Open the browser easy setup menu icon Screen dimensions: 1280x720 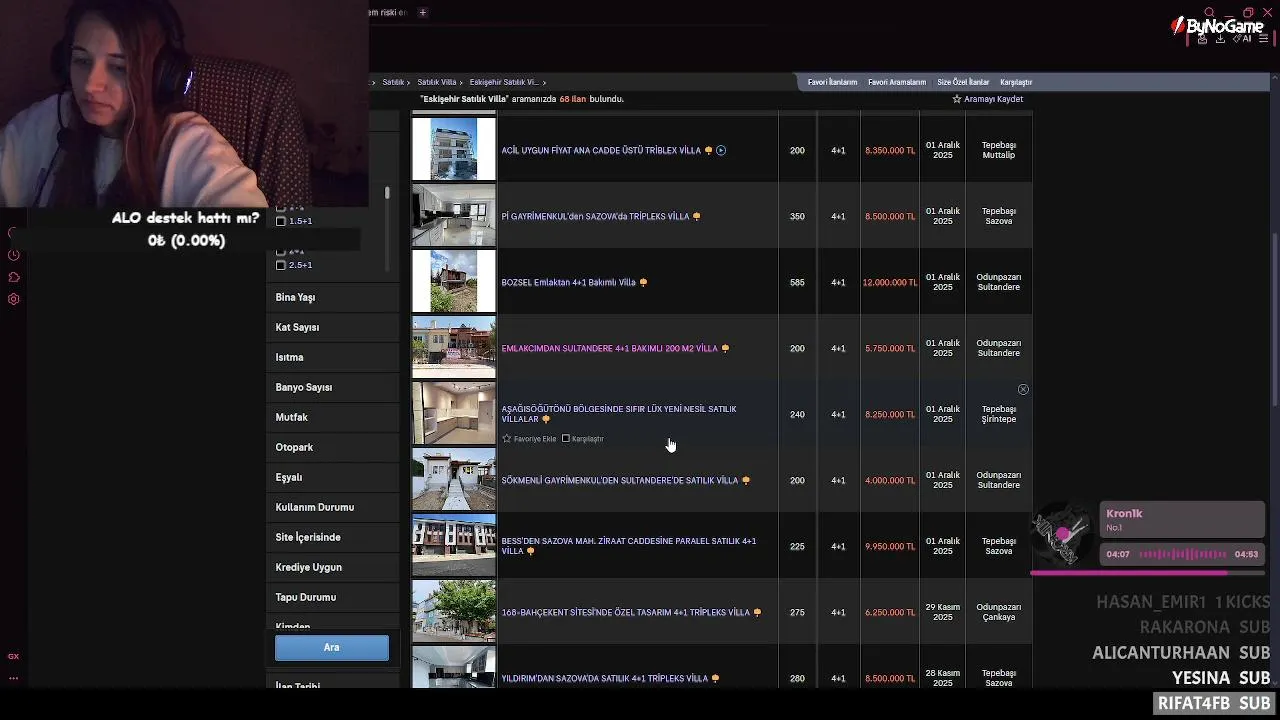click(1264, 39)
